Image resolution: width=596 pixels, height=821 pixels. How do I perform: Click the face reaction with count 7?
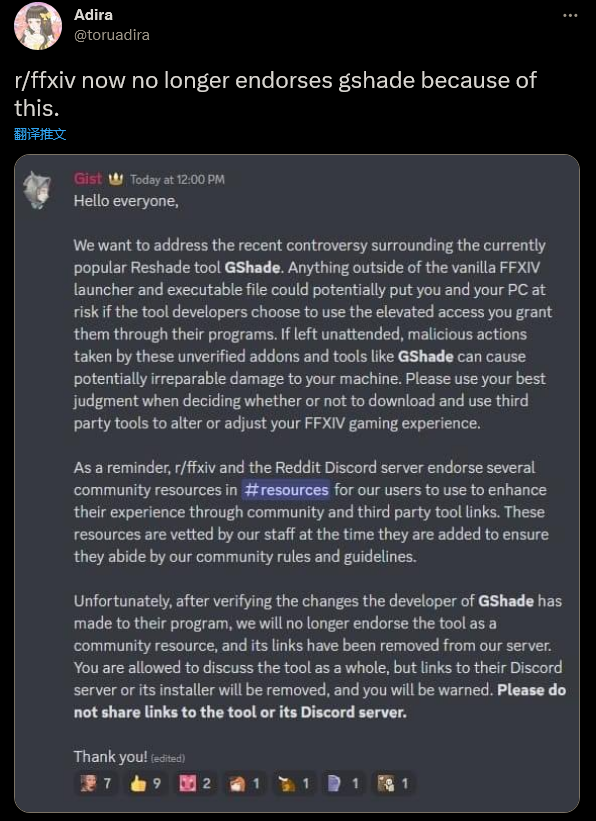tap(95, 784)
